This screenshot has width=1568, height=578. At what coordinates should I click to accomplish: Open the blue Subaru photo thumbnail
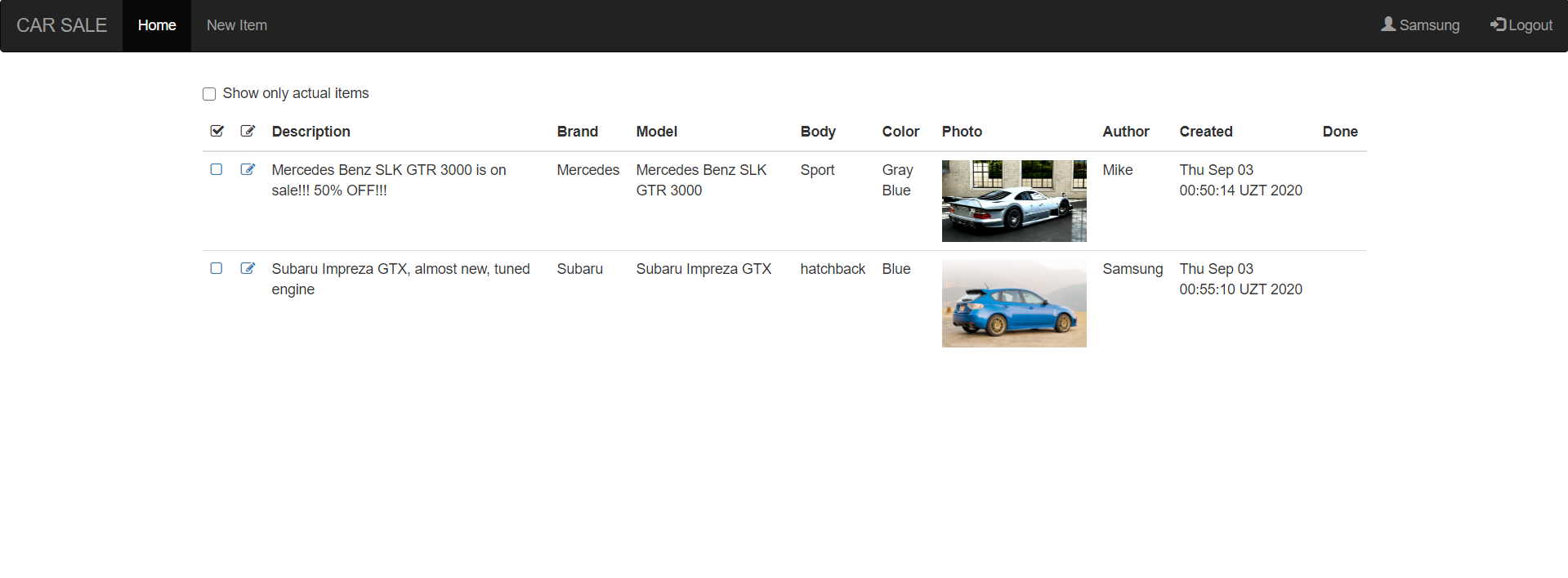point(1014,303)
